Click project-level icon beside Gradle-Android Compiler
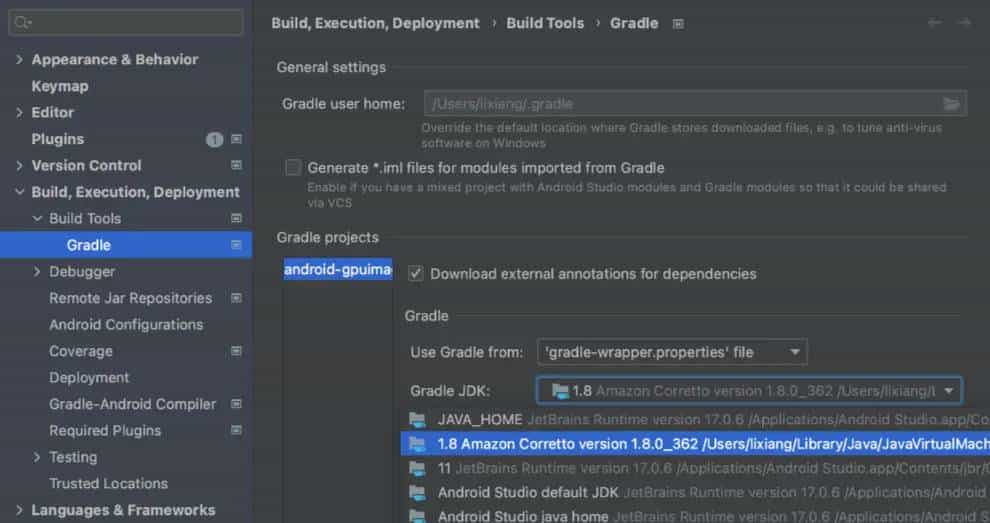Screen dimensions: 990x523 tap(236, 404)
